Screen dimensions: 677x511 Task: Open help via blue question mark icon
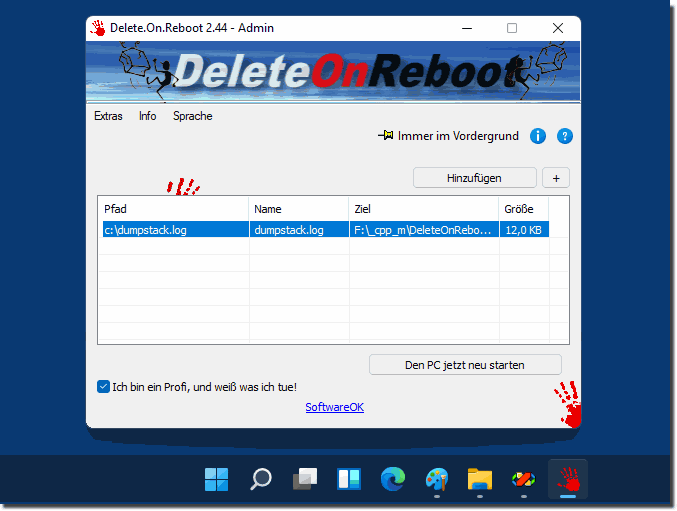tap(565, 136)
